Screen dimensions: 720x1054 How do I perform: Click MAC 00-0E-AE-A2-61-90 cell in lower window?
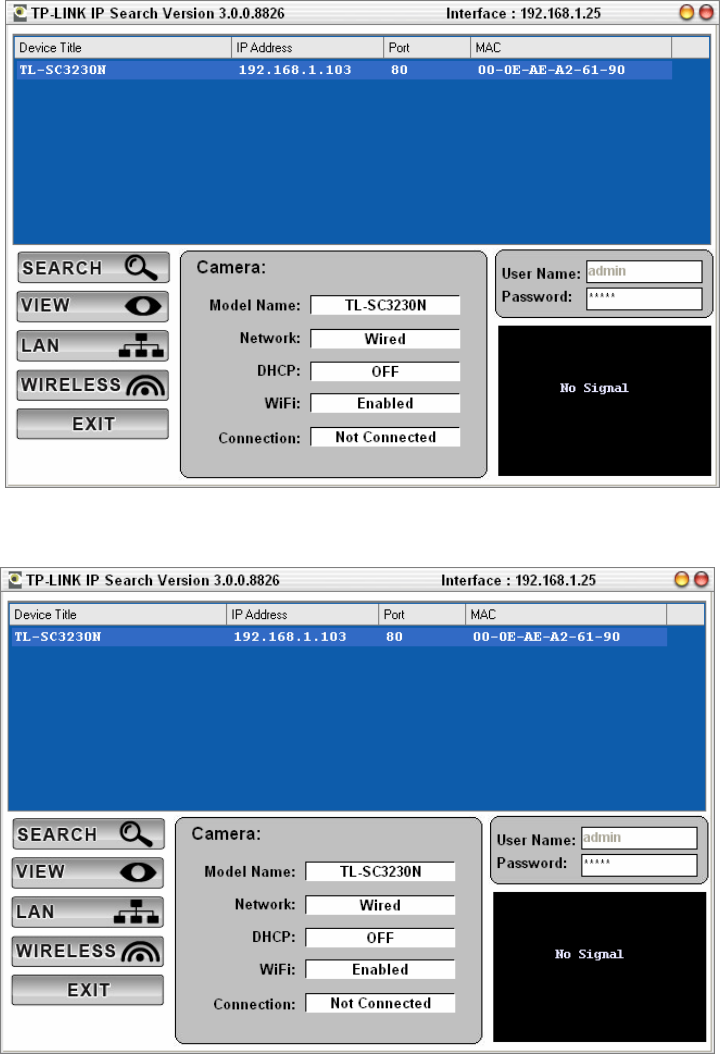coord(547,637)
